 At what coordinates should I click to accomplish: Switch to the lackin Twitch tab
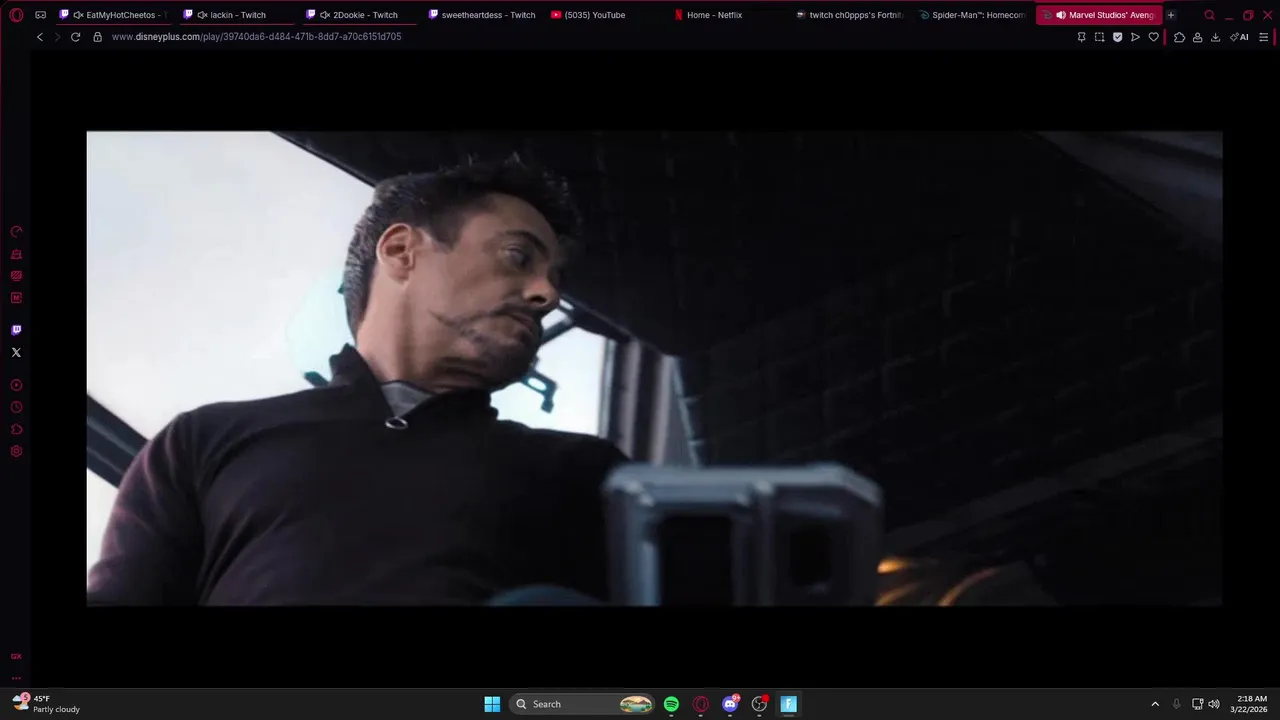[238, 15]
